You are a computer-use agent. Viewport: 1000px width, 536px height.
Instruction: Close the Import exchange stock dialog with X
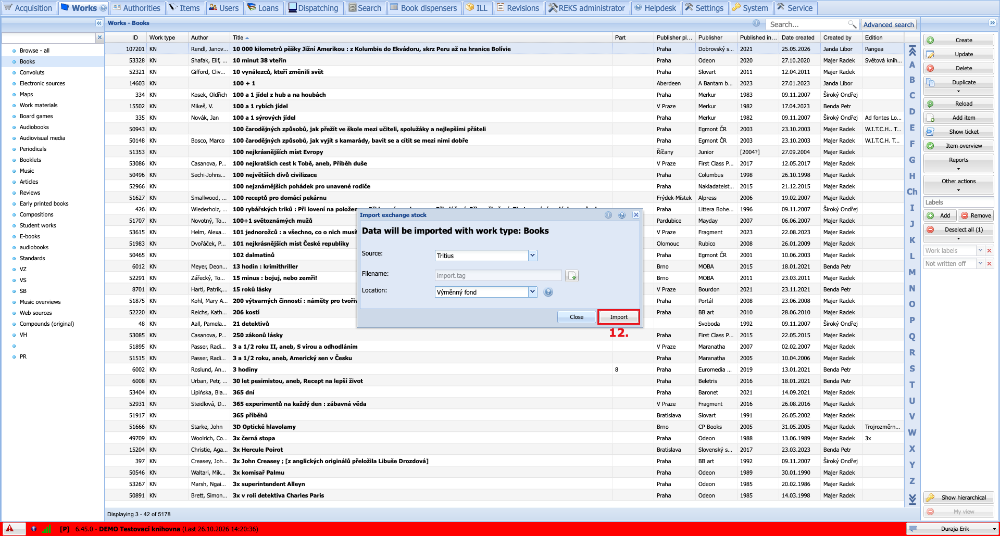pyautogui.click(x=636, y=215)
